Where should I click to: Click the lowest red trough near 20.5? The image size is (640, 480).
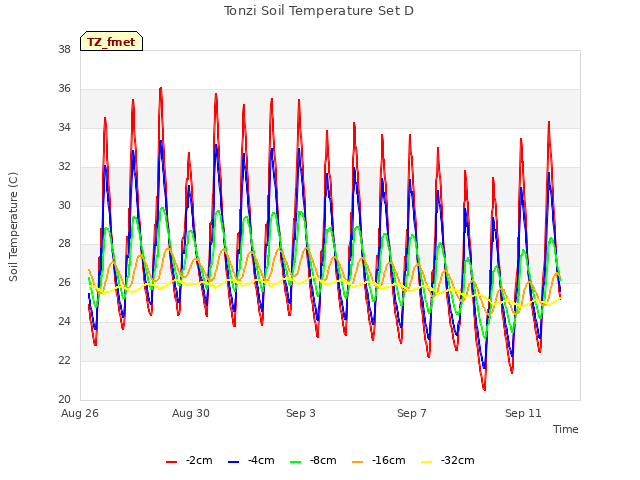pos(484,389)
